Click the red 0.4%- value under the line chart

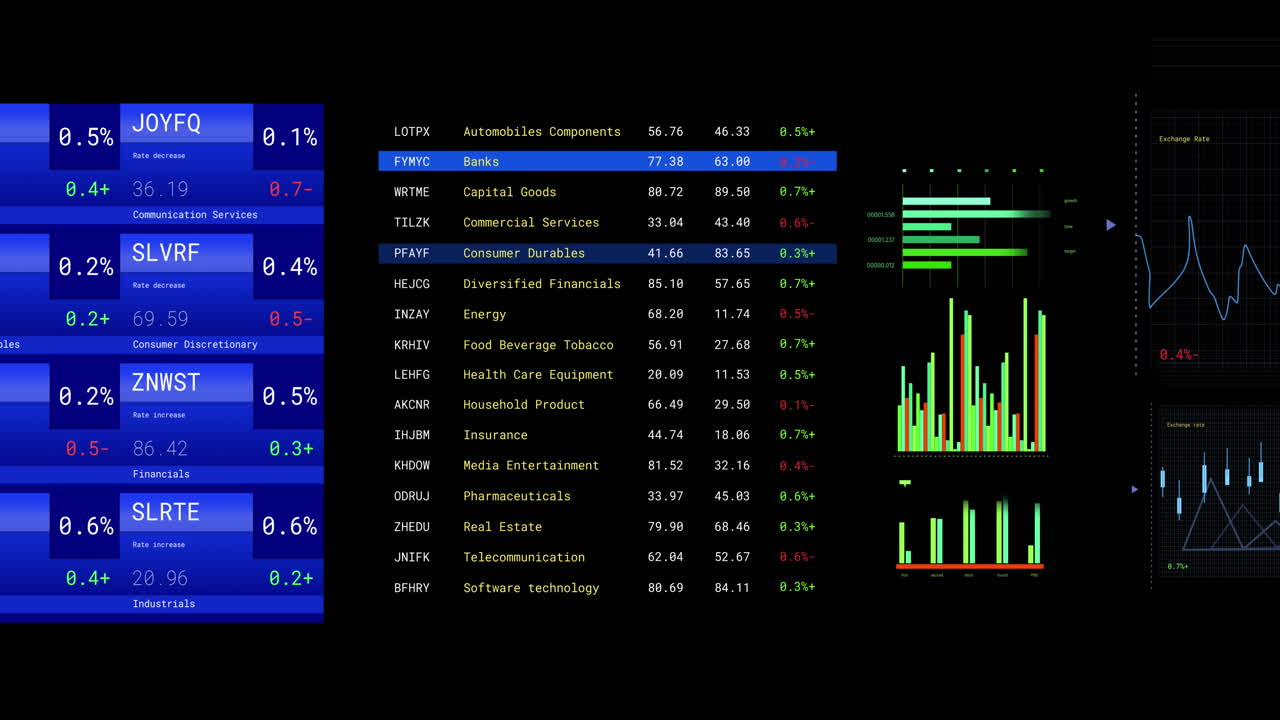pos(1178,355)
